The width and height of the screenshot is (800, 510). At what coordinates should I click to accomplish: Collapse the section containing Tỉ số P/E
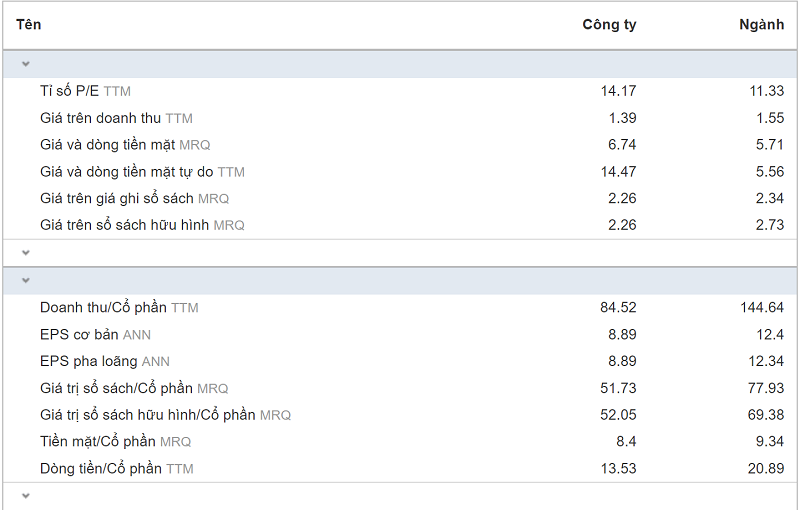point(26,64)
